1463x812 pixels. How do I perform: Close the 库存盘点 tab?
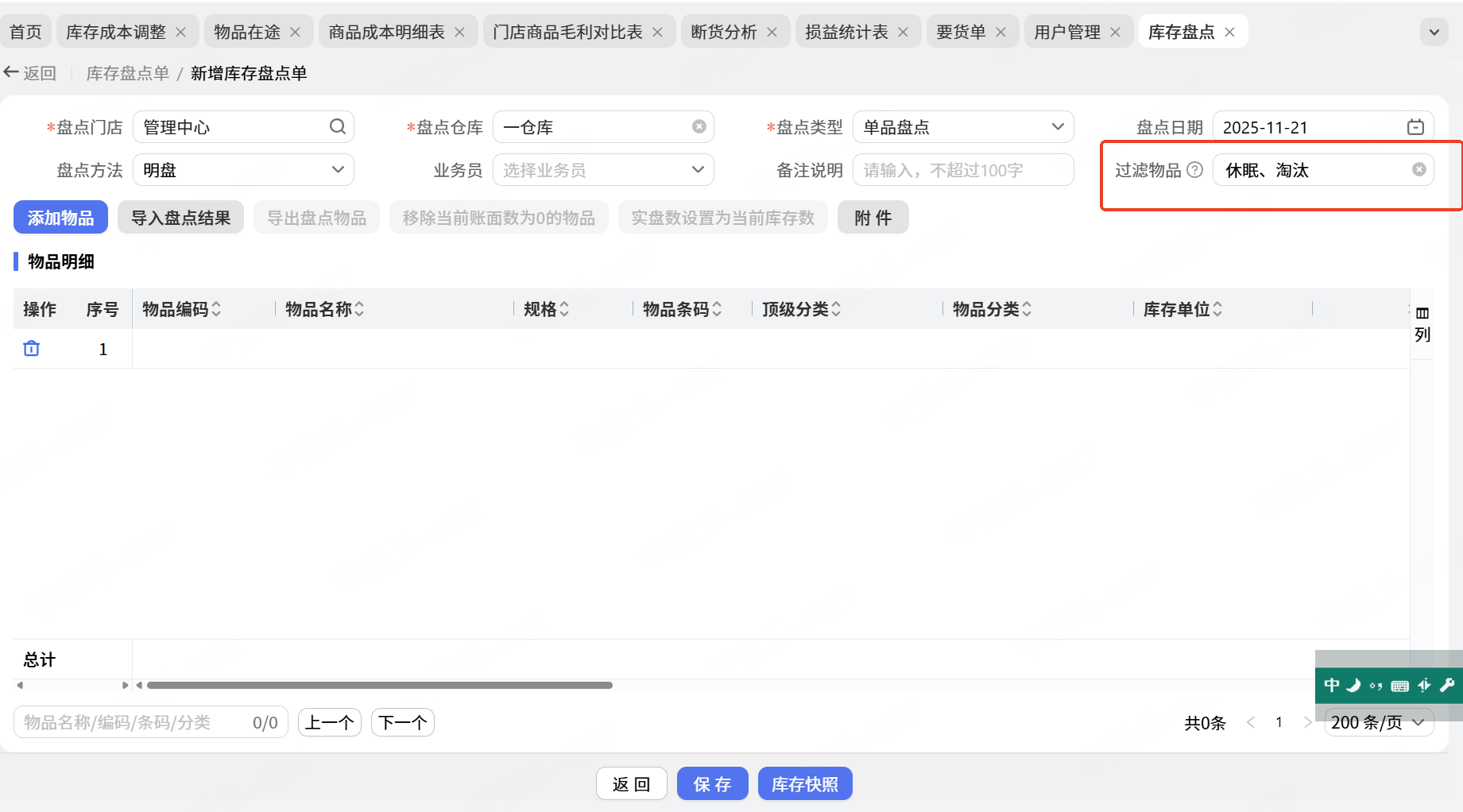coord(1230,32)
